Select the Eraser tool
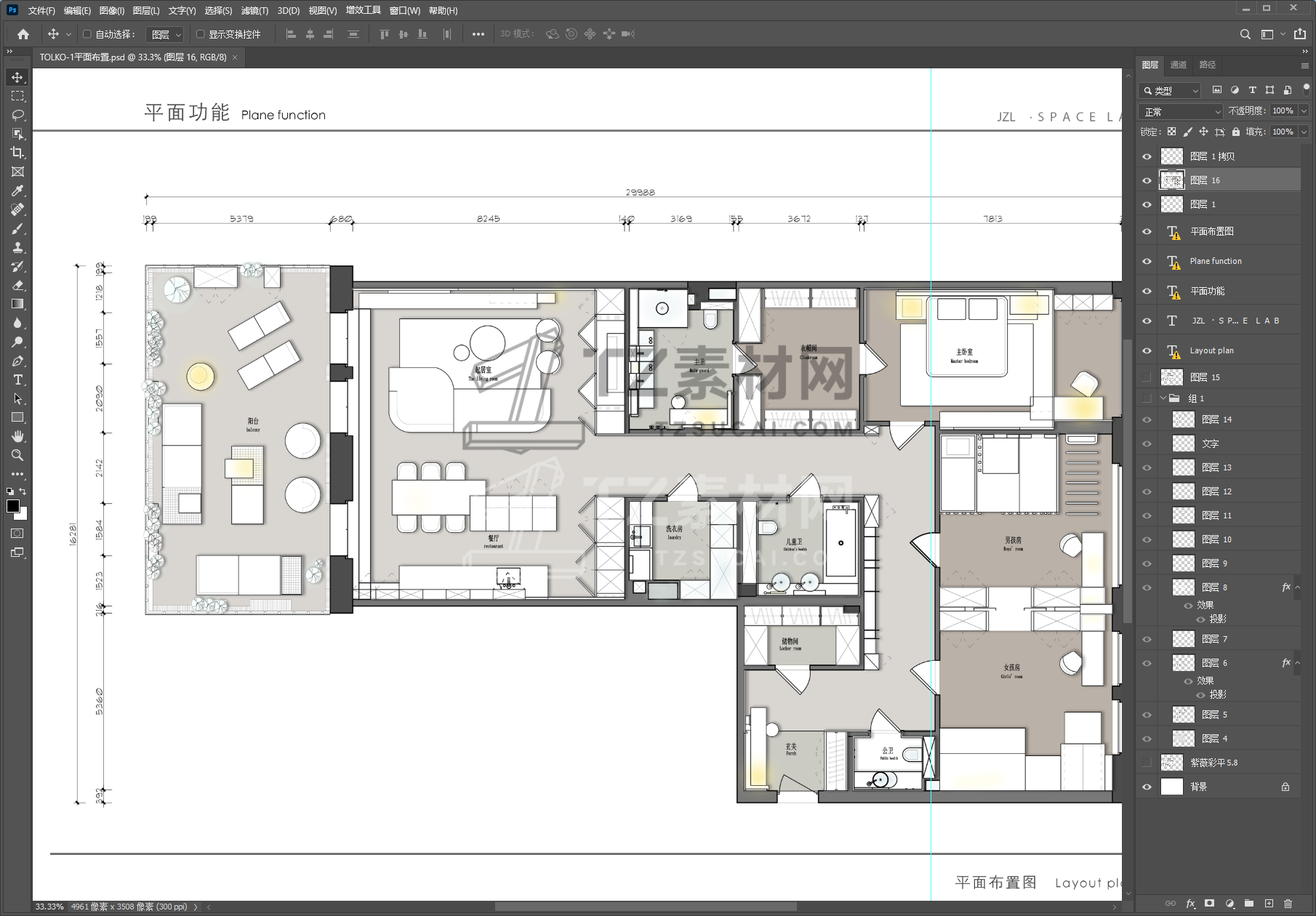This screenshot has width=1316, height=916. point(17,285)
